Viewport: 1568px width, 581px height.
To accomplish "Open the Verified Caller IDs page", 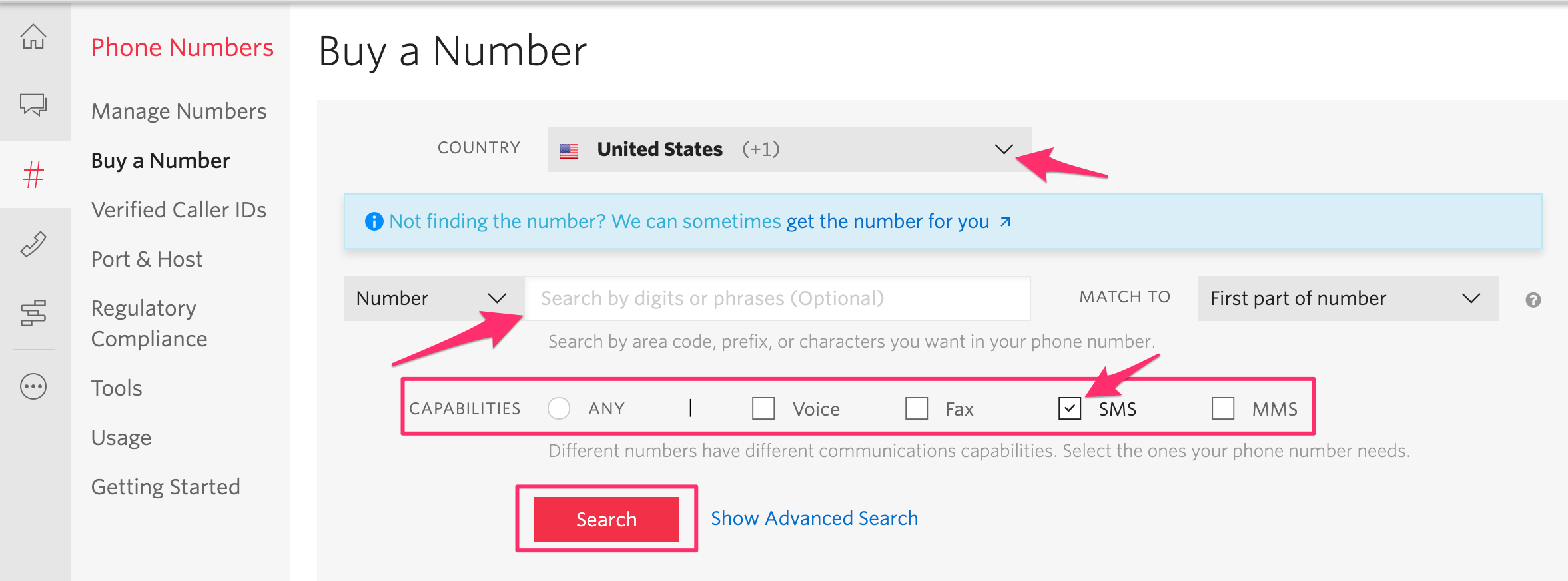I will 179,209.
